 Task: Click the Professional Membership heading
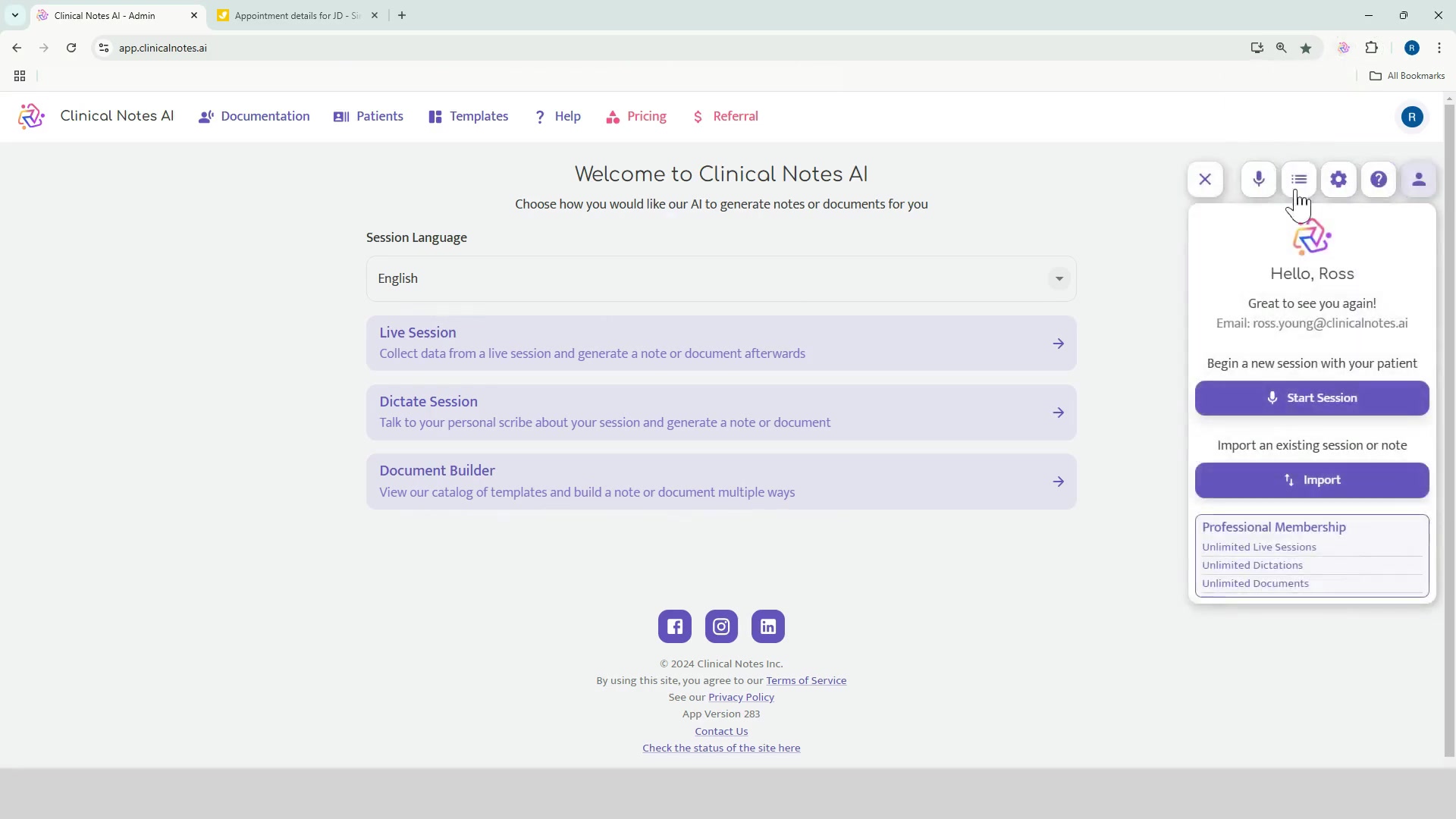click(1274, 527)
